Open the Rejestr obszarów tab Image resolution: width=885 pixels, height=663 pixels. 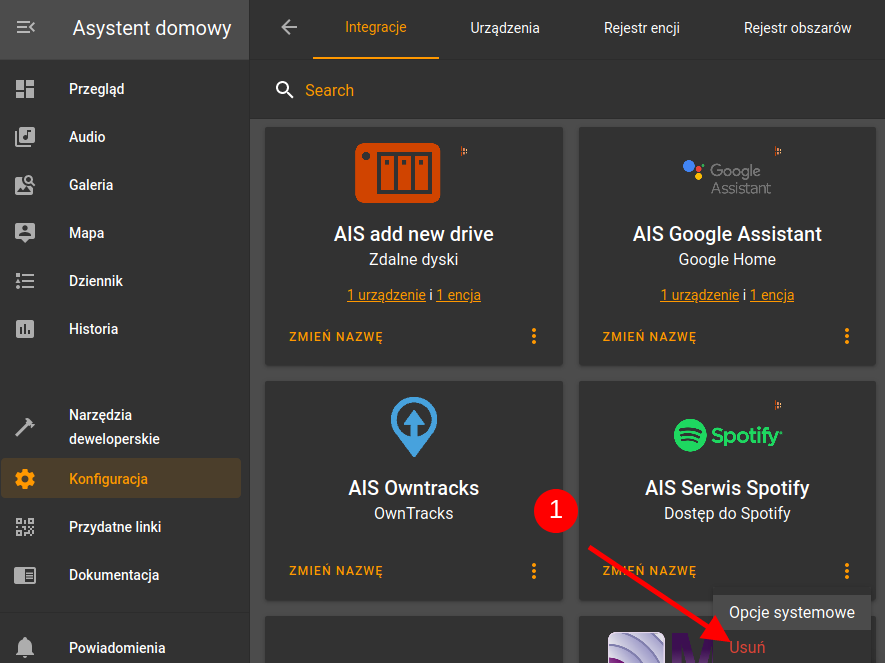tap(798, 28)
